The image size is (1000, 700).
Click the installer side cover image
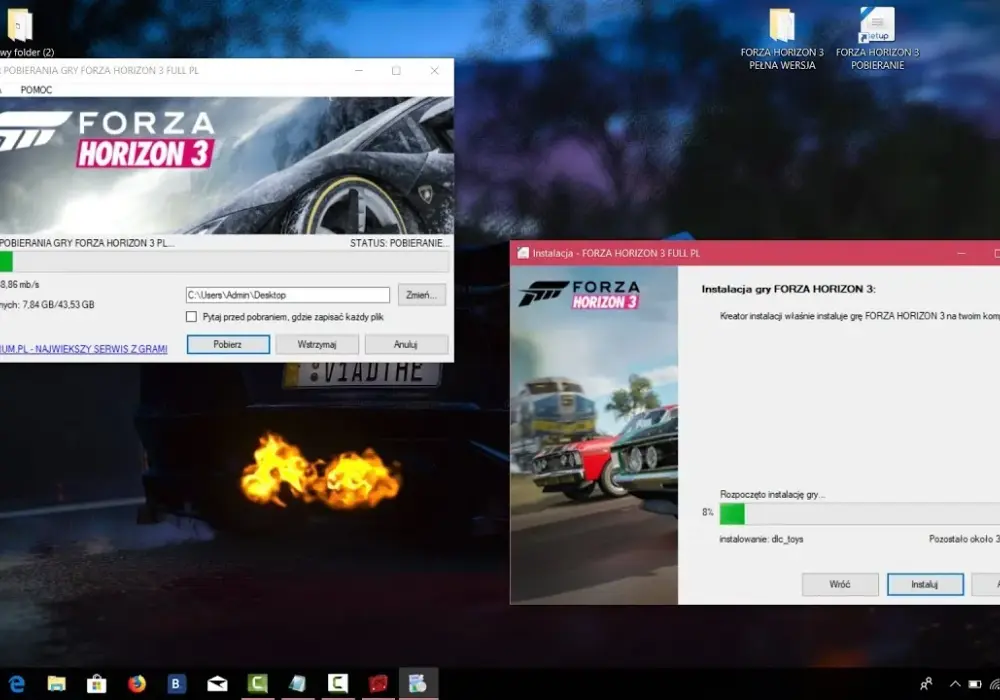coord(594,435)
